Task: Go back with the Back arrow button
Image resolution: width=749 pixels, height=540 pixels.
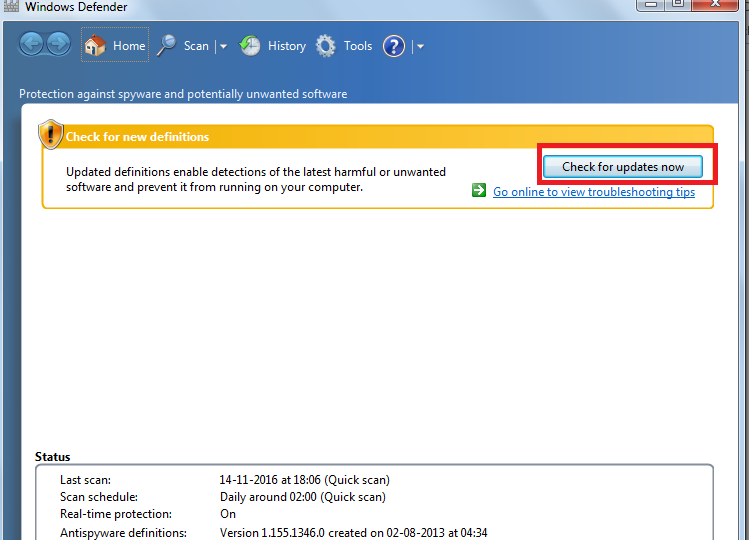Action: click(x=32, y=45)
